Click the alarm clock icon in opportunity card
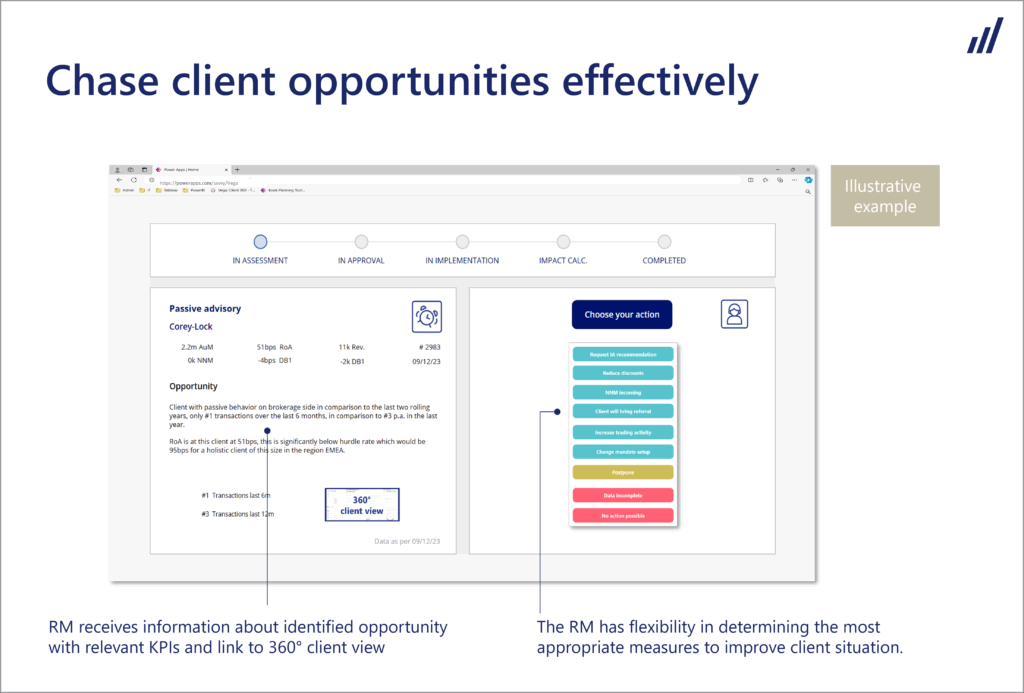This screenshot has width=1024, height=693. point(426,316)
